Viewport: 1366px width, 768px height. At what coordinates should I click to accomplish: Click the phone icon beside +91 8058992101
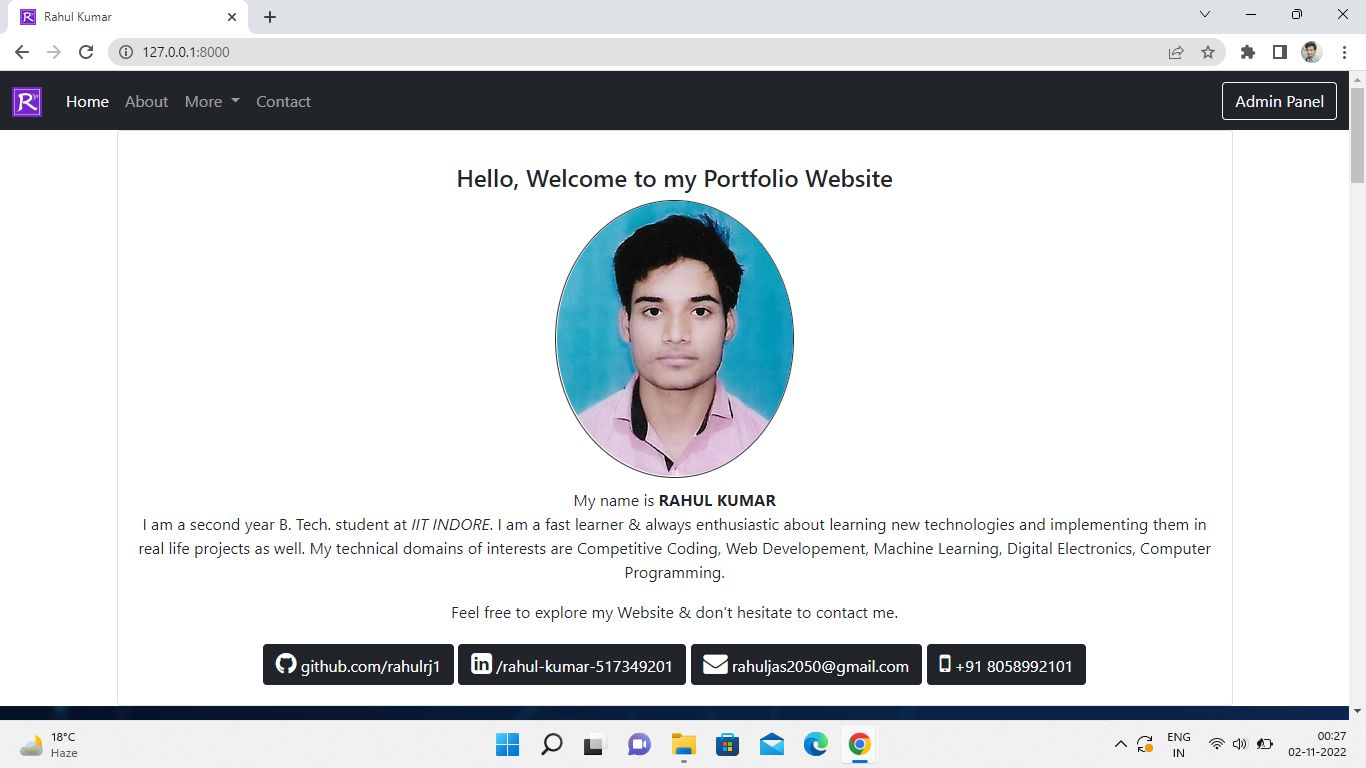click(943, 664)
